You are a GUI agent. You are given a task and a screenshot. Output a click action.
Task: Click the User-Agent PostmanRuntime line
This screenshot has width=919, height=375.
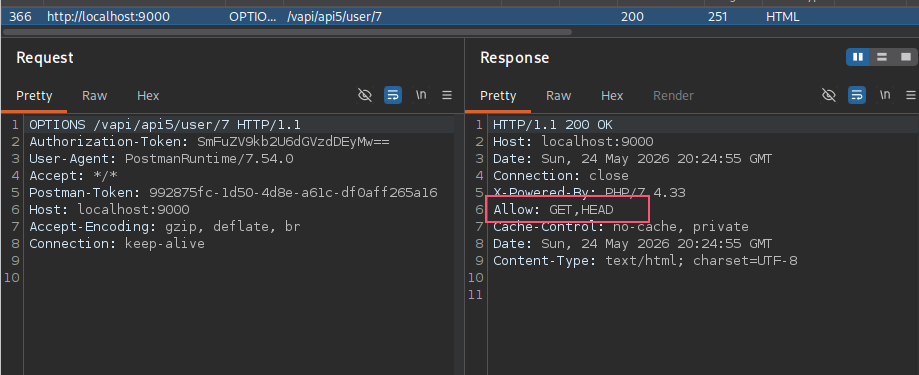click(161, 158)
